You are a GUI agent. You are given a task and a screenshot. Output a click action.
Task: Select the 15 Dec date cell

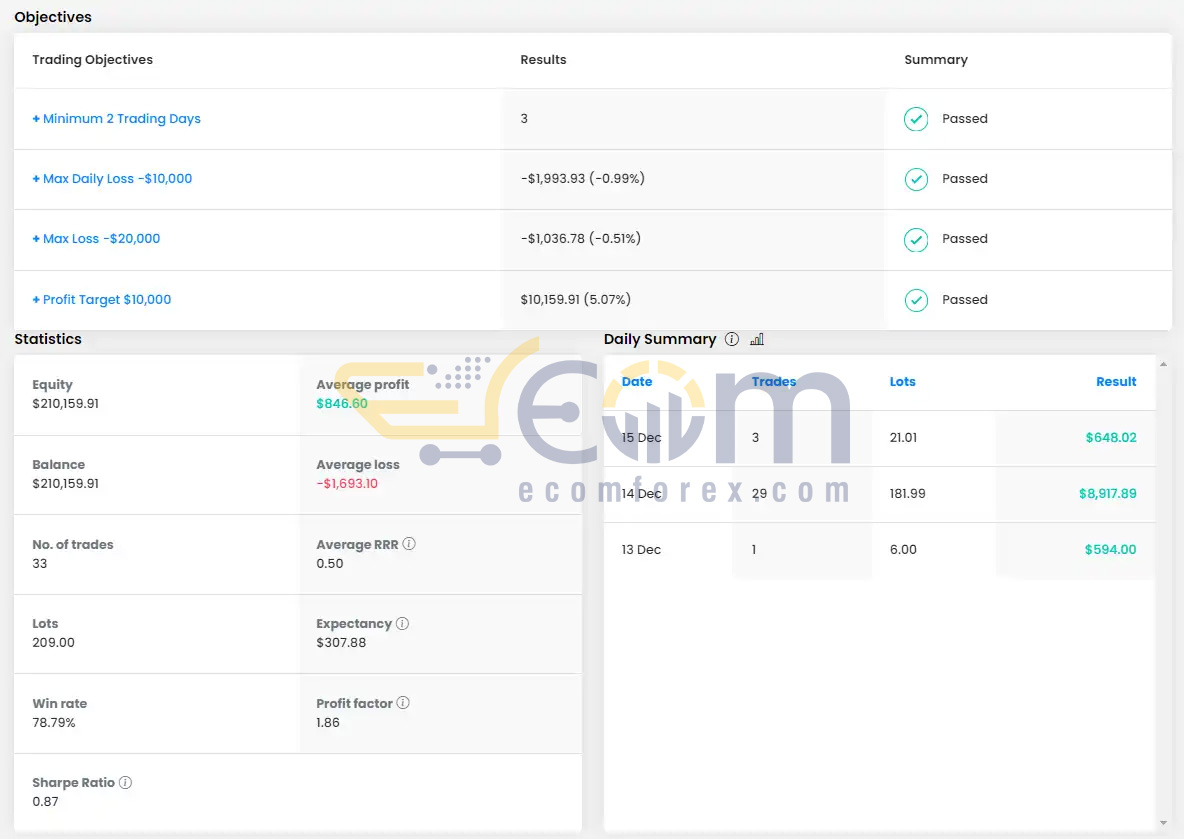pos(641,437)
